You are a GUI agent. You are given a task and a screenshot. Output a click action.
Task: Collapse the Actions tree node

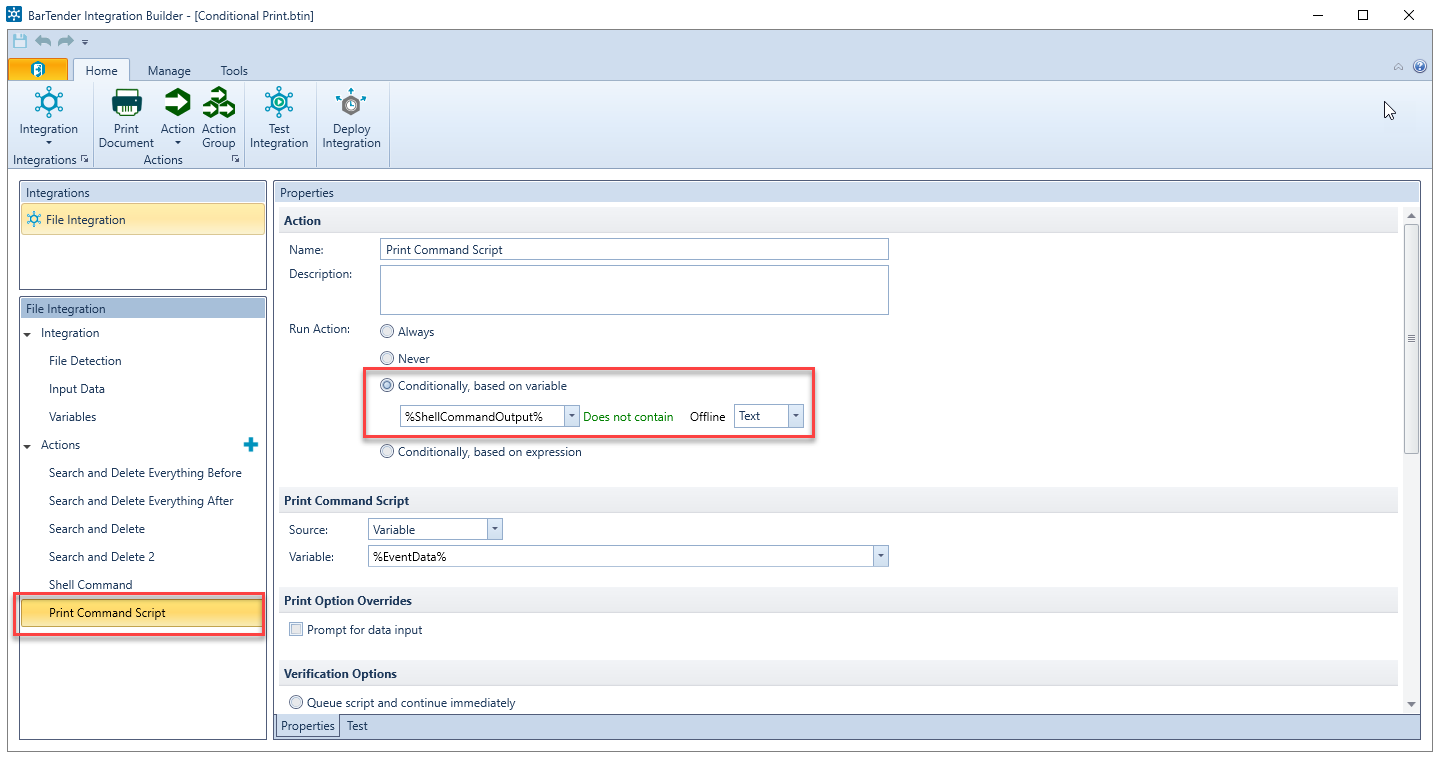[27, 446]
